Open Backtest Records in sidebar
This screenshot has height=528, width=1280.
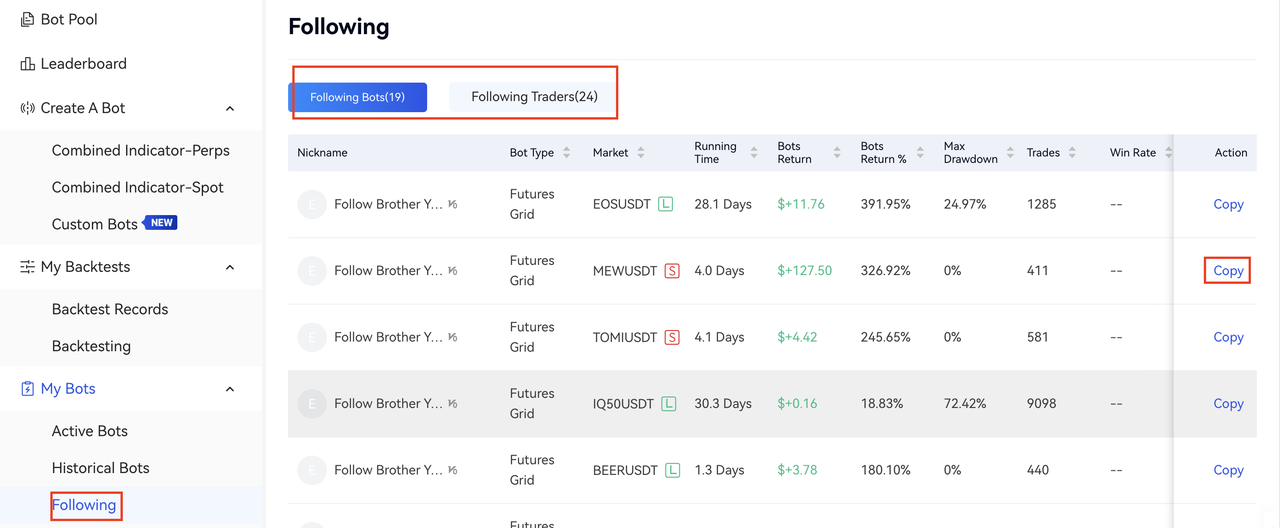pos(110,309)
